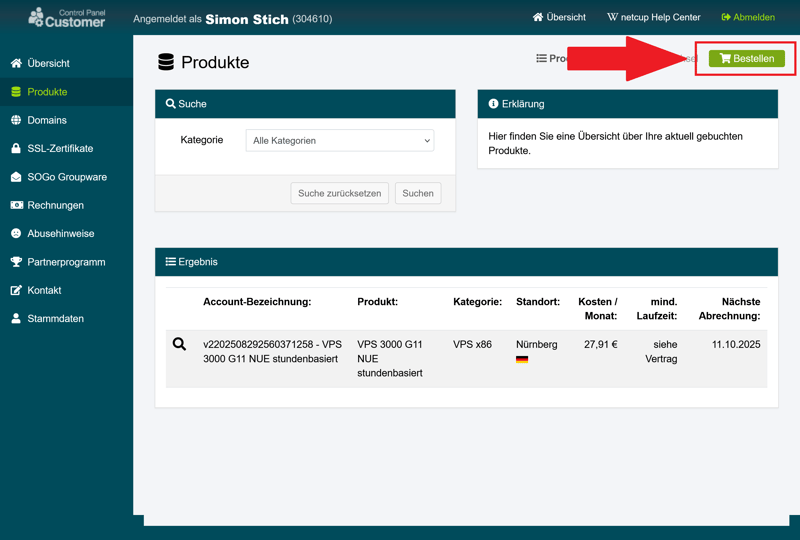Click Abmelden to log out

[748, 17]
